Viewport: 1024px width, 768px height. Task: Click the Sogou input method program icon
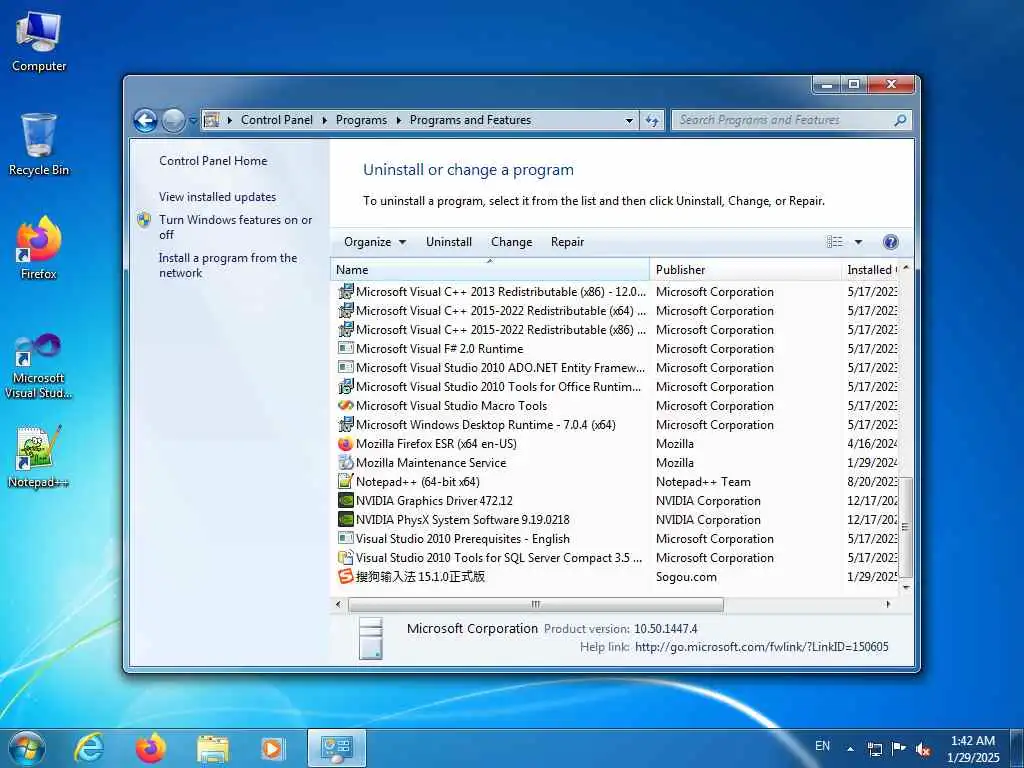point(345,577)
